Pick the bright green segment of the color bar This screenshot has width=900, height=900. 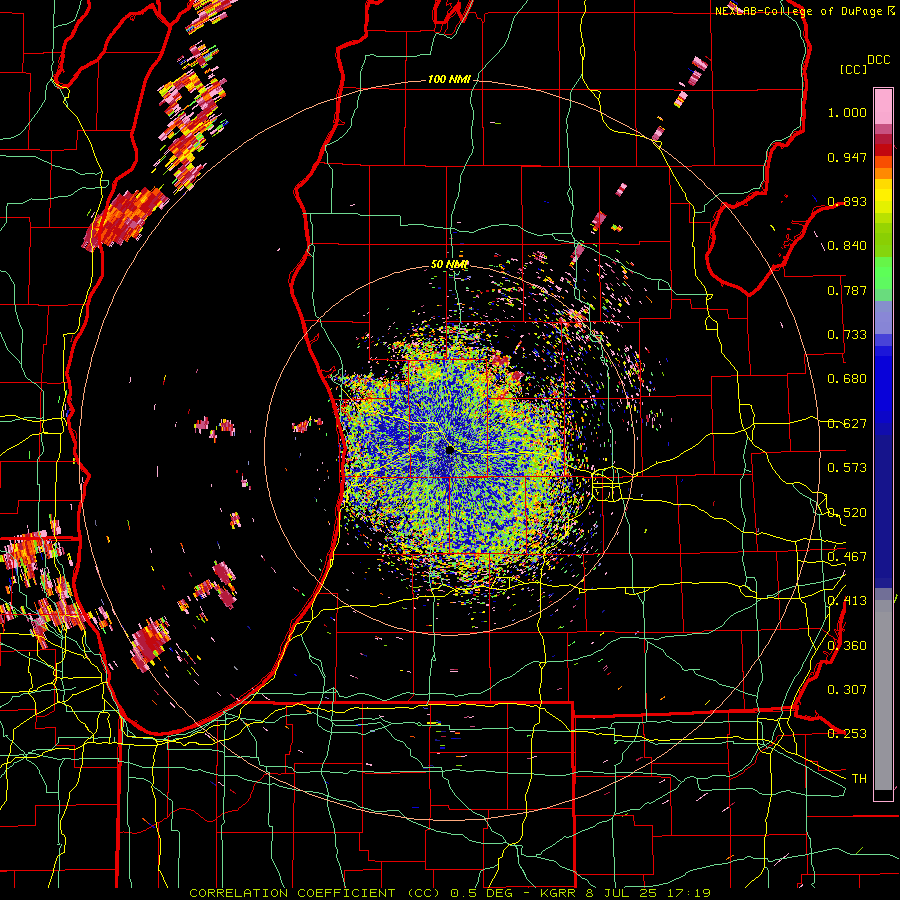click(883, 273)
